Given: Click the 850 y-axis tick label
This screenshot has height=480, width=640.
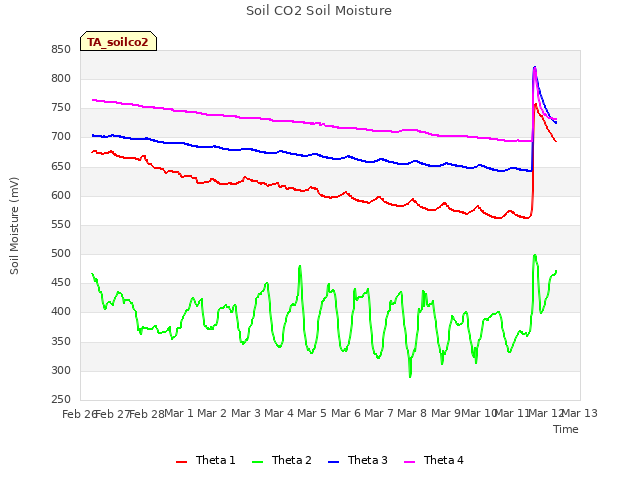Looking at the screenshot, I should 61,50.
